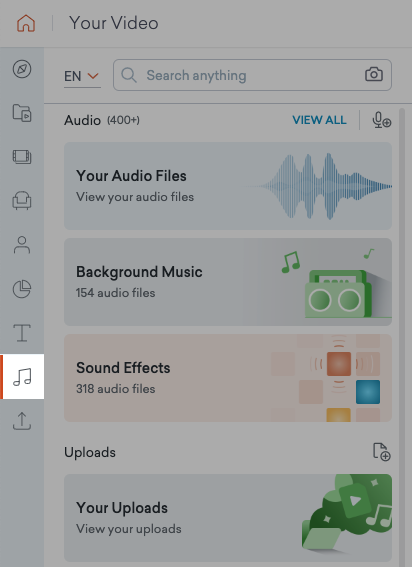Open the compass explore sidebar icon

tap(22, 69)
